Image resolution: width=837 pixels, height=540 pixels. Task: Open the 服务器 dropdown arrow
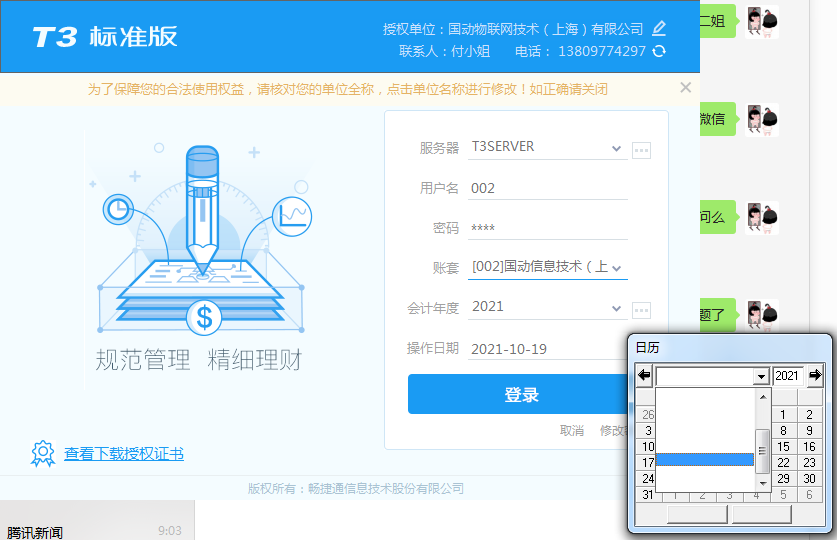coord(617,148)
